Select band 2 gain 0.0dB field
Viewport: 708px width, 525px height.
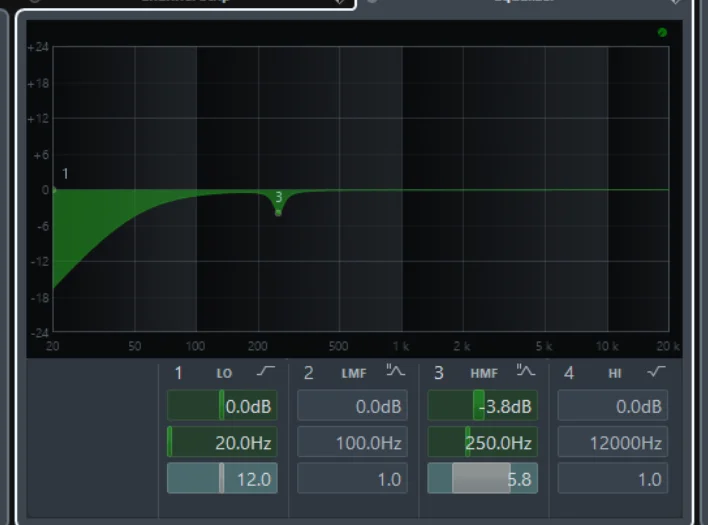[x=352, y=405]
